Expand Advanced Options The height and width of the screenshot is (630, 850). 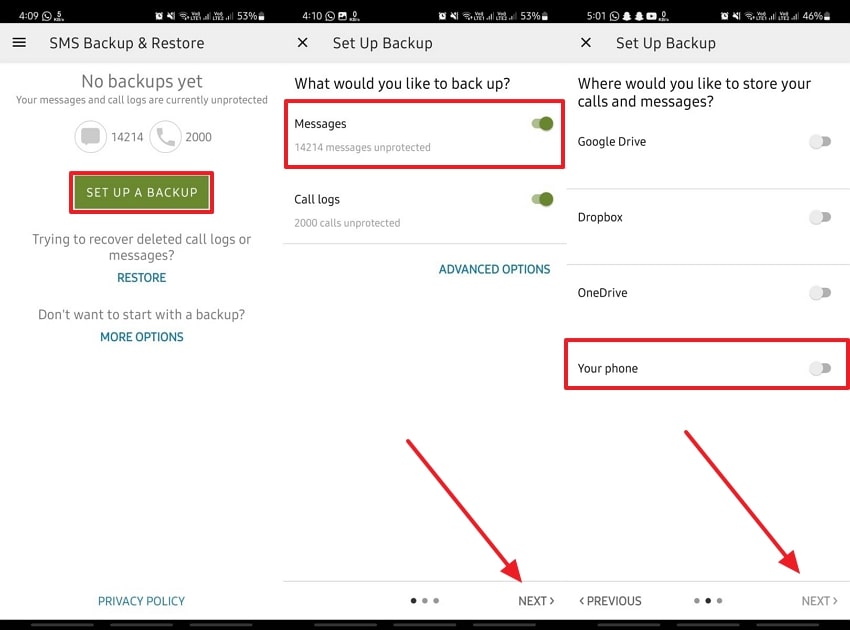click(x=494, y=269)
